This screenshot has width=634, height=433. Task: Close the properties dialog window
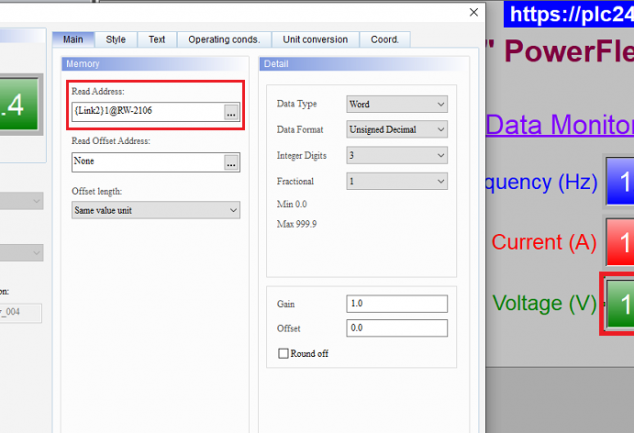(x=474, y=12)
